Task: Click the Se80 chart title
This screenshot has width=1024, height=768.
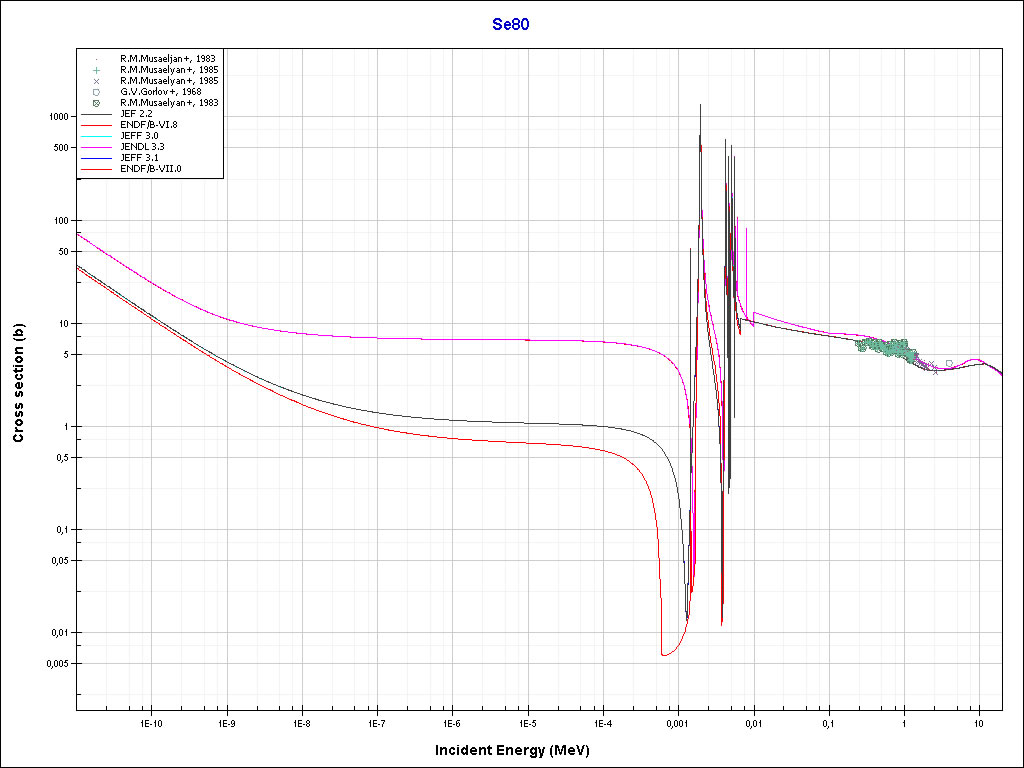Action: tap(511, 25)
